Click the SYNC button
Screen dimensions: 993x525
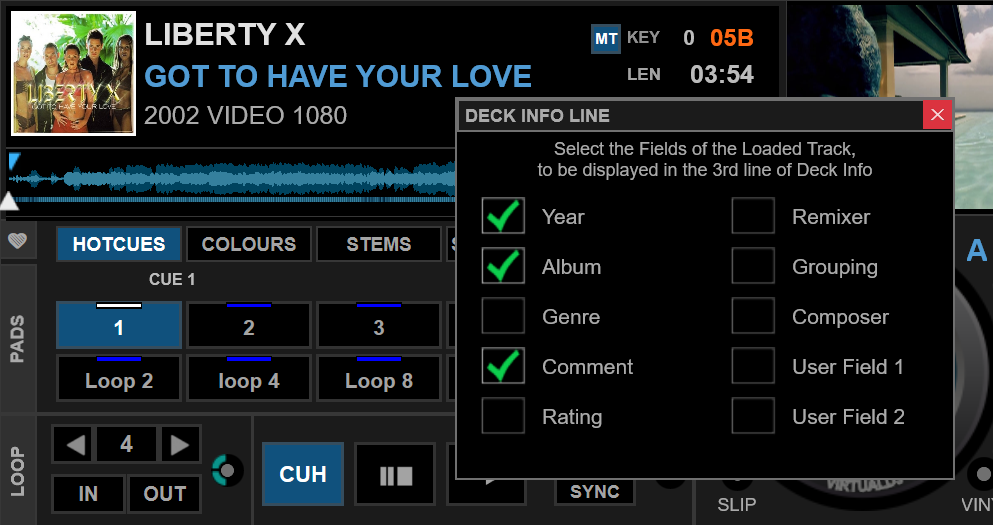click(595, 492)
